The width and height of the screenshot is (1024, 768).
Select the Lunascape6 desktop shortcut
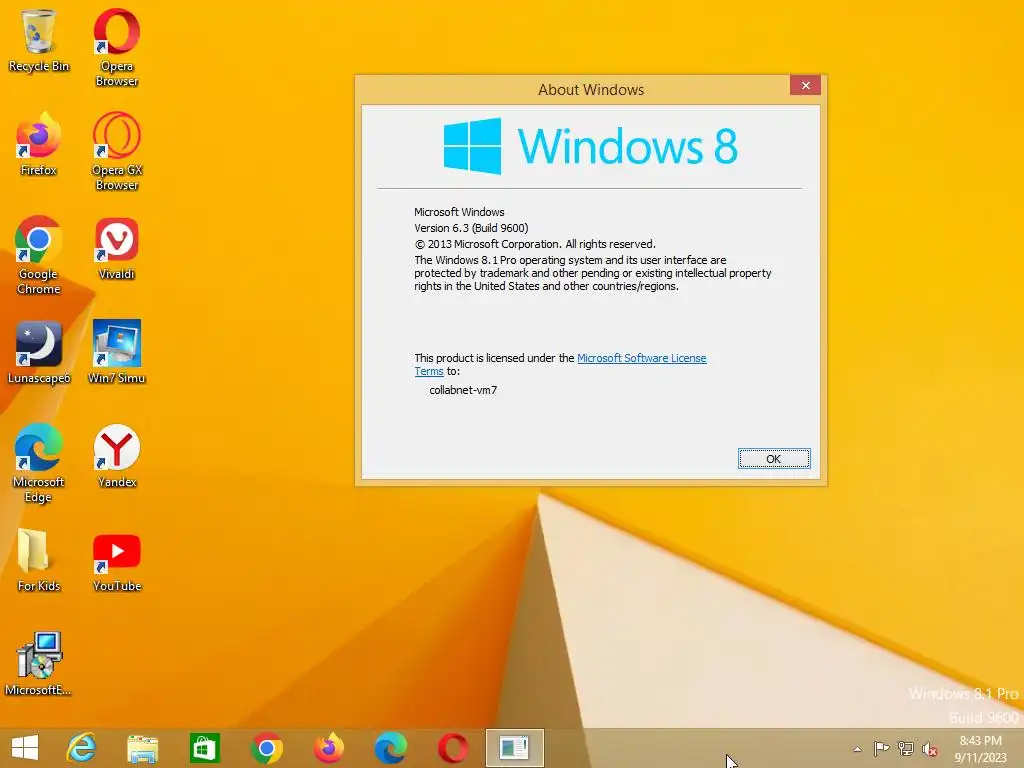pyautogui.click(x=39, y=352)
